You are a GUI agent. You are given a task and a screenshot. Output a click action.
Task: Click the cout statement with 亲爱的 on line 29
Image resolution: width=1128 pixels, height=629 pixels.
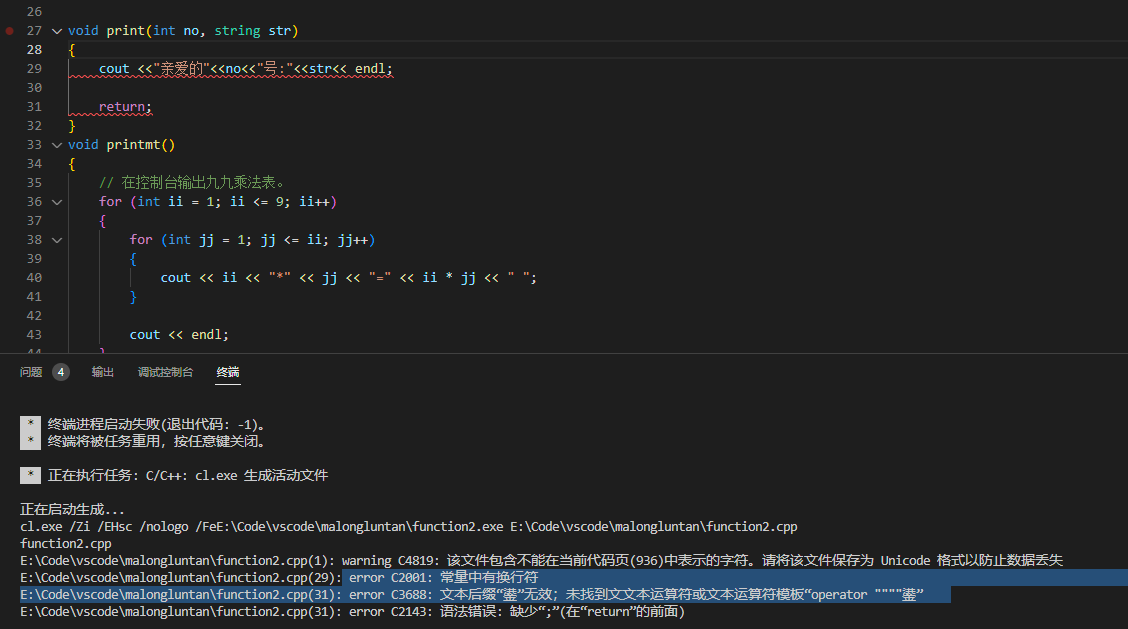246,69
